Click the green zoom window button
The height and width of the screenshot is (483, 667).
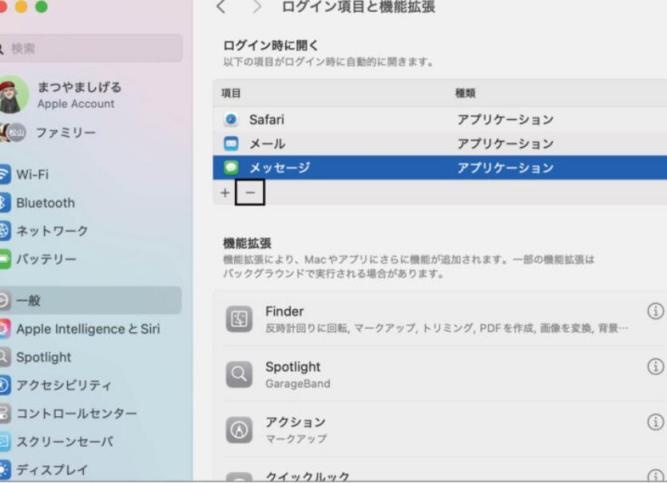(x=41, y=6)
